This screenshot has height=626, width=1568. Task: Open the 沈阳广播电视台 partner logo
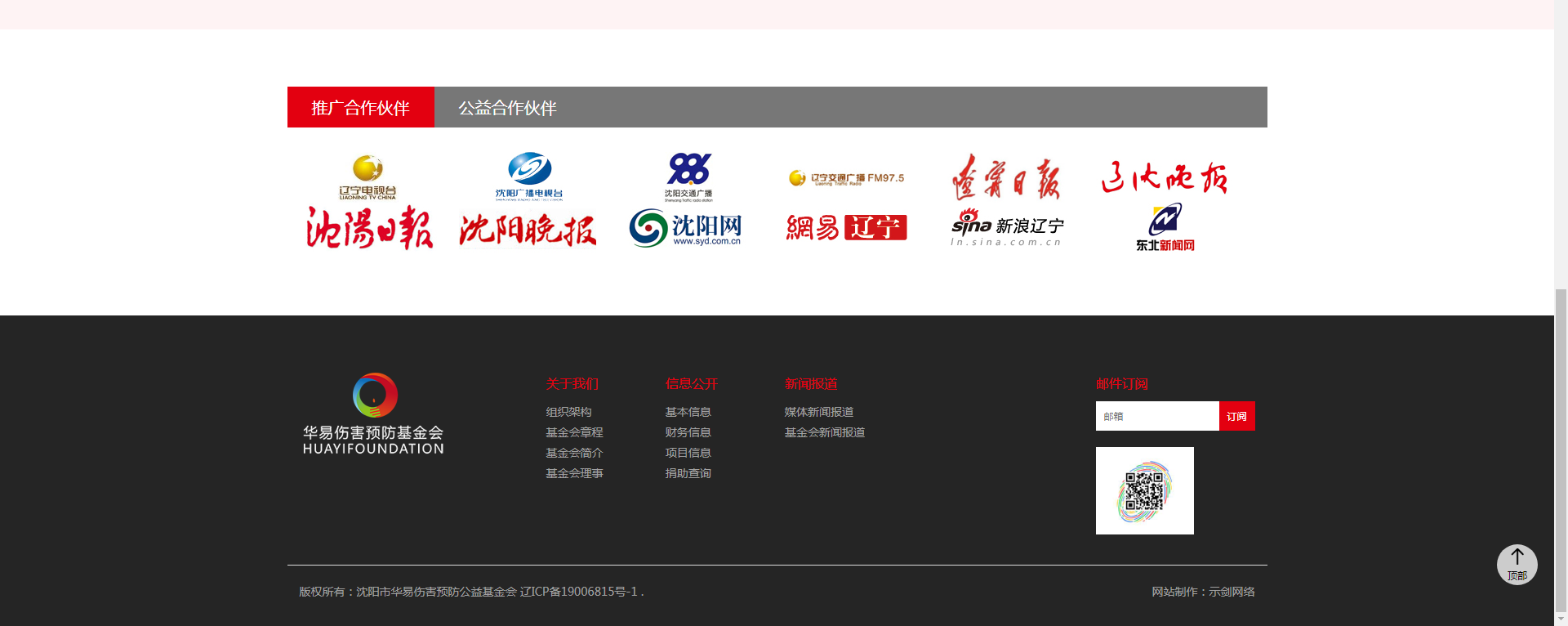[x=528, y=177]
